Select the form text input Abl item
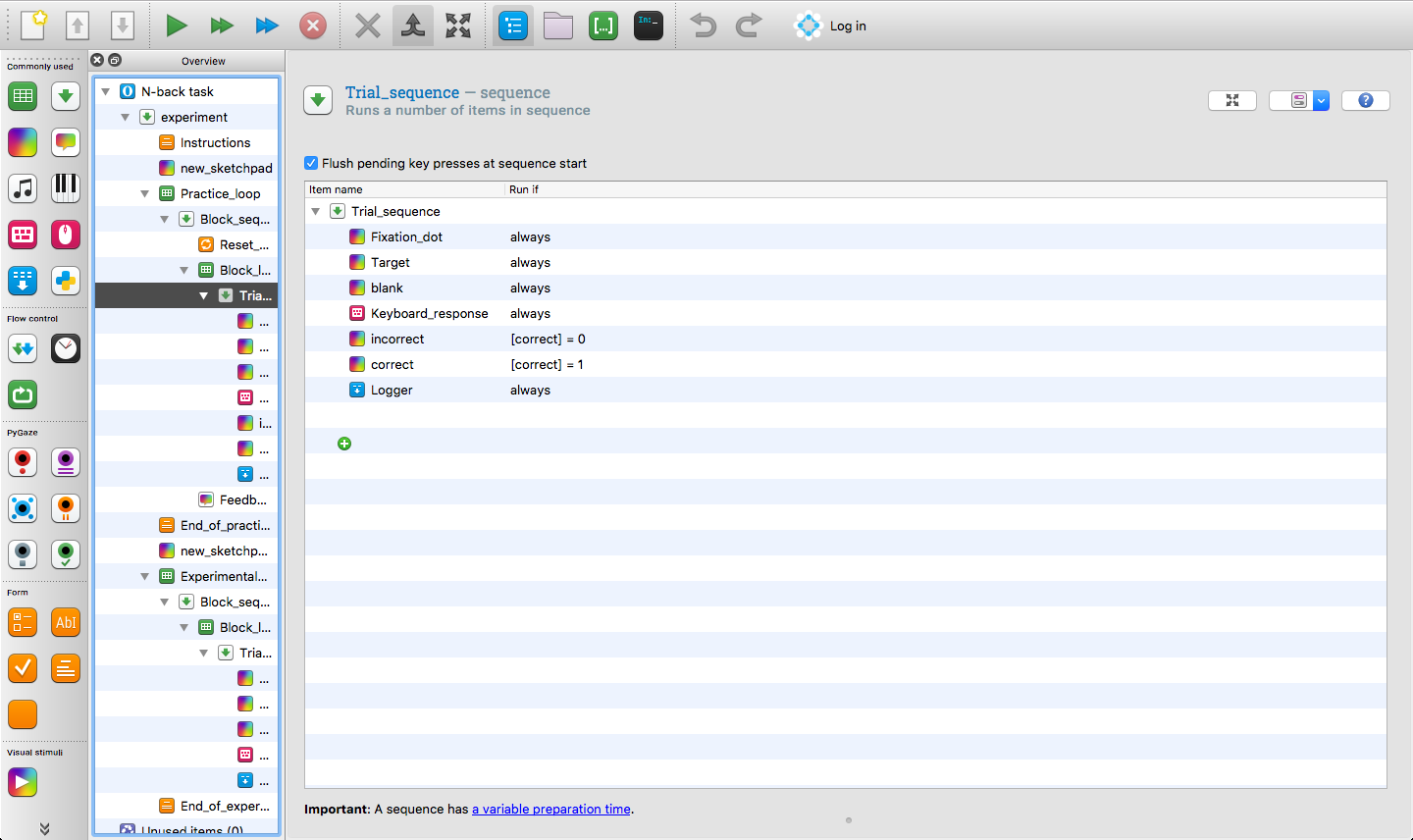 point(66,622)
